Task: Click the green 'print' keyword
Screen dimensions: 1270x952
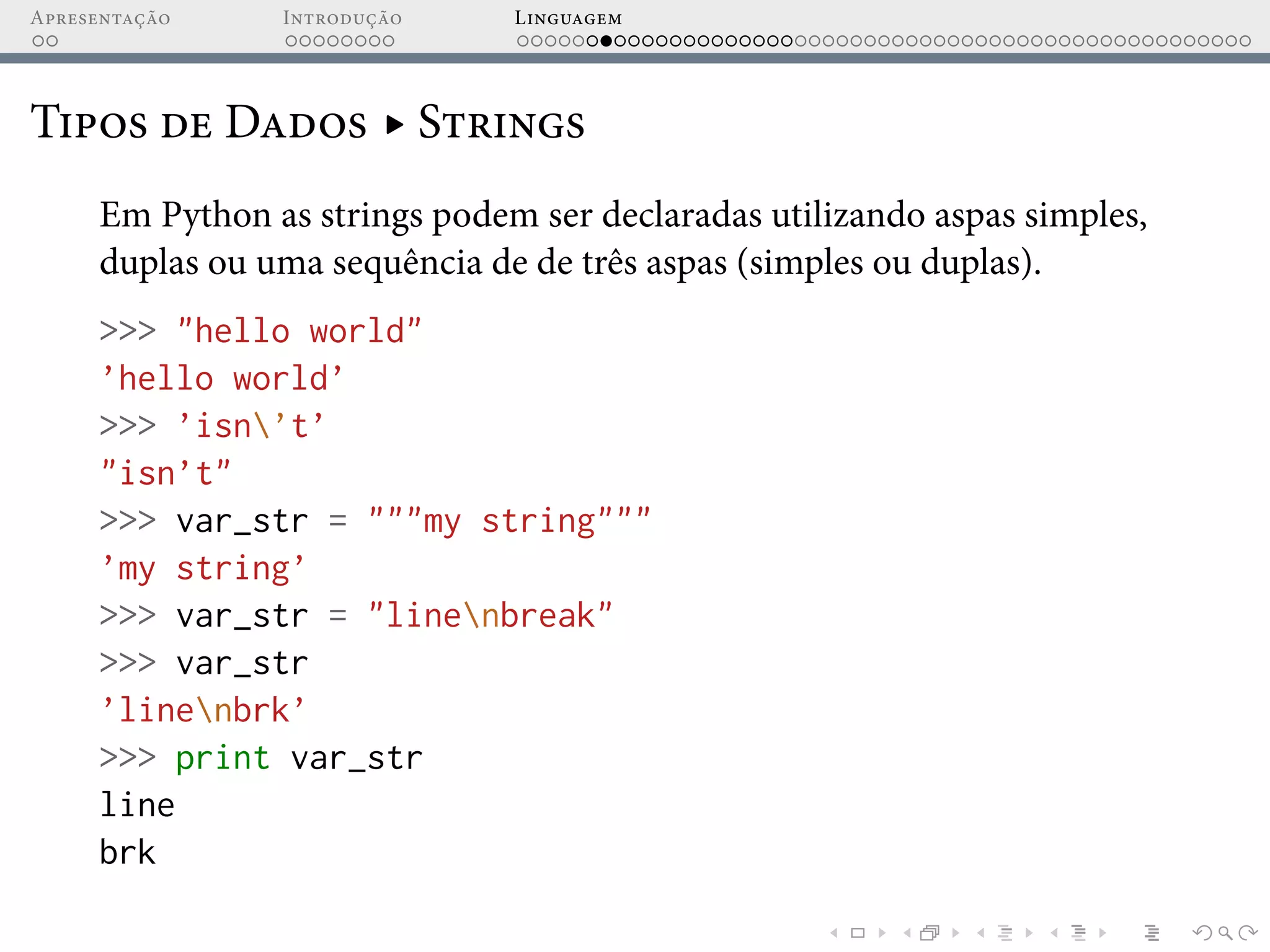Action: point(223,759)
